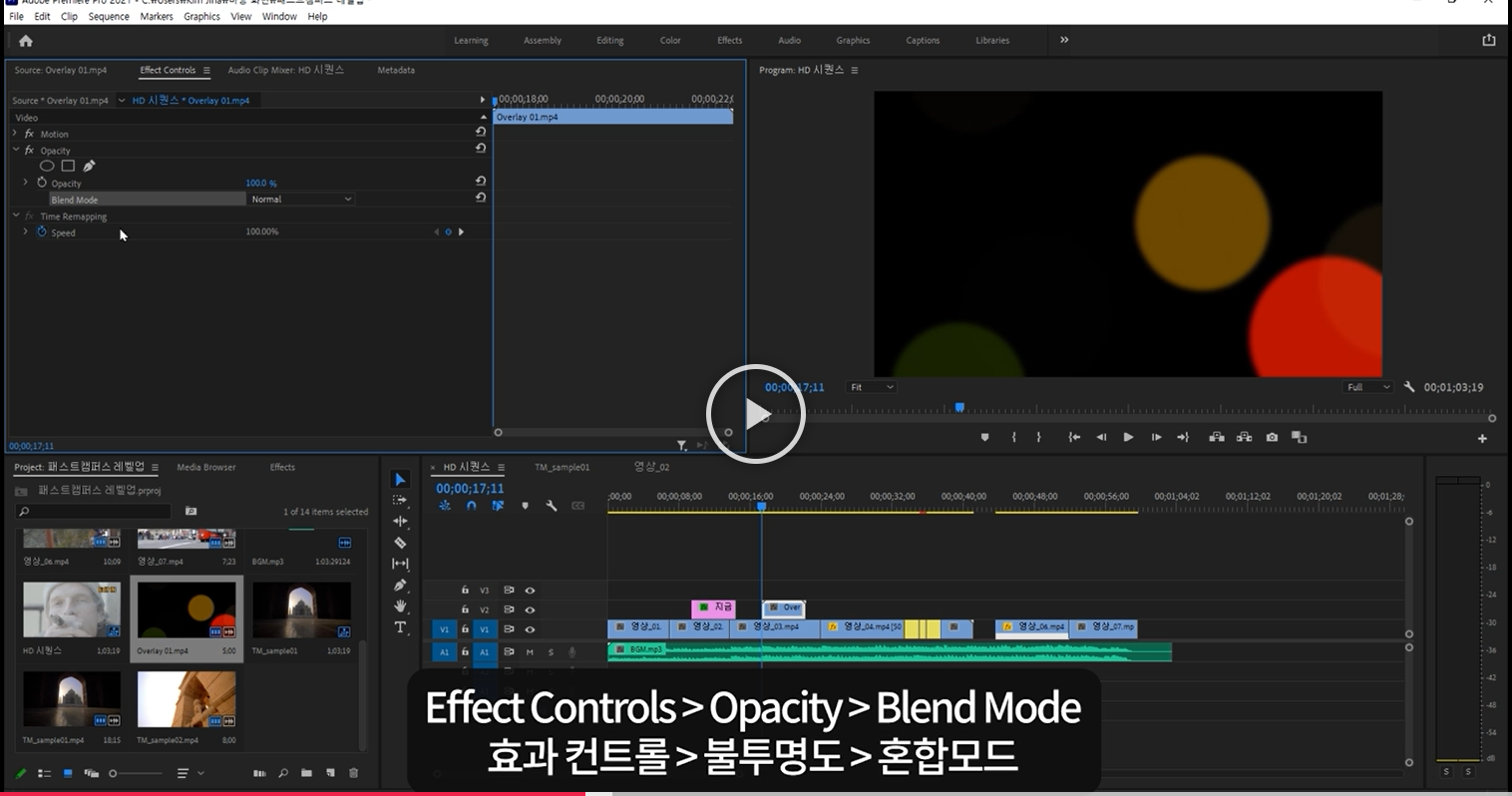Collapse Time Remapping group
This screenshot has height=796, width=1512.
click(15, 215)
